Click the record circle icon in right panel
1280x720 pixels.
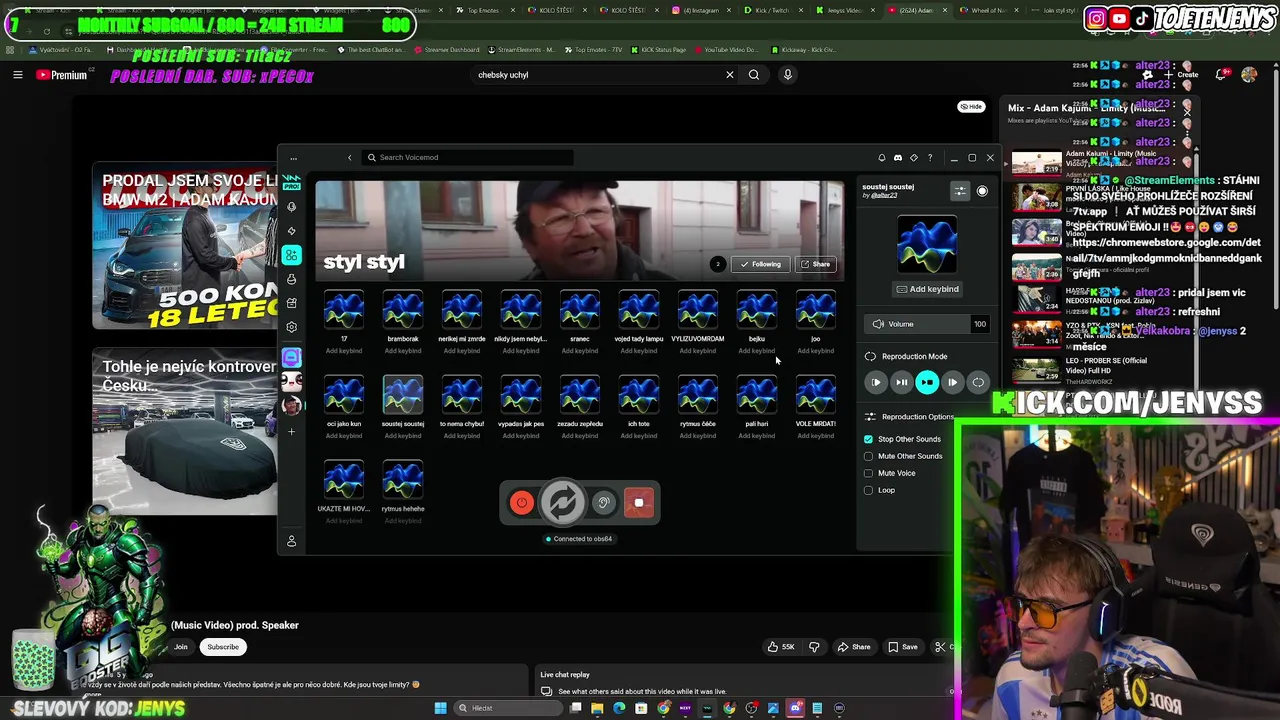pos(982,191)
